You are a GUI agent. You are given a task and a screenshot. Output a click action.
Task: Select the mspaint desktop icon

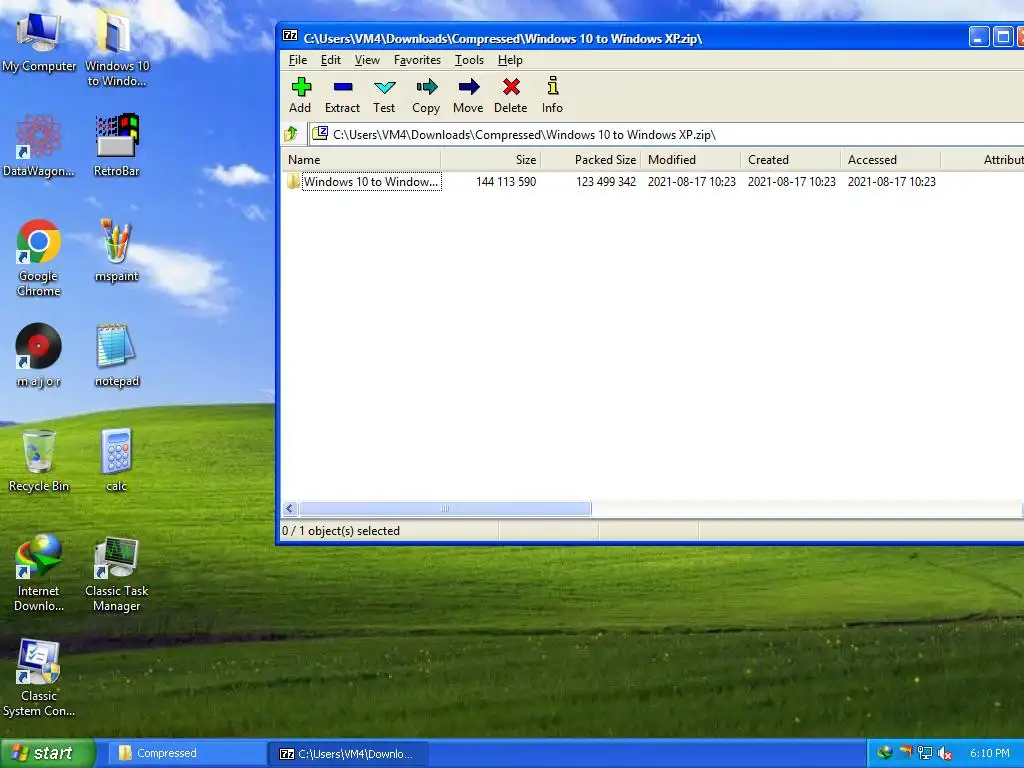[x=117, y=251]
